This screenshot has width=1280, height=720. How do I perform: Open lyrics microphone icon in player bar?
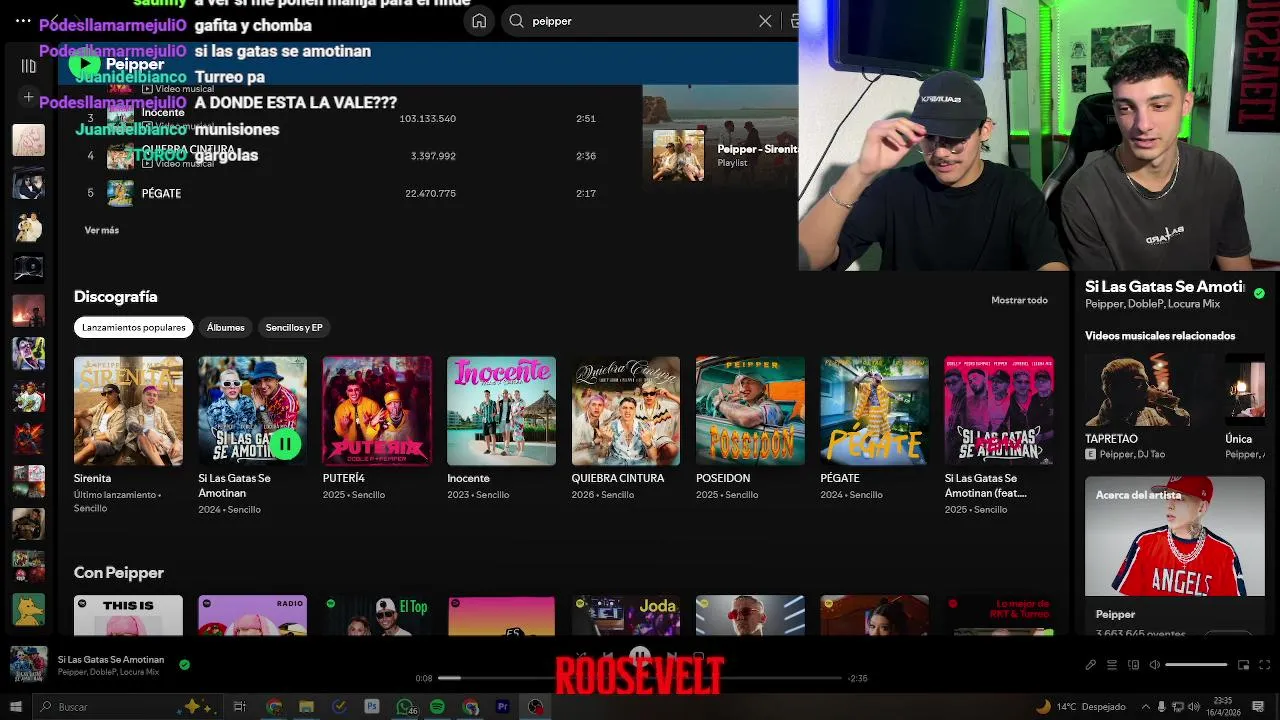pos(1090,665)
